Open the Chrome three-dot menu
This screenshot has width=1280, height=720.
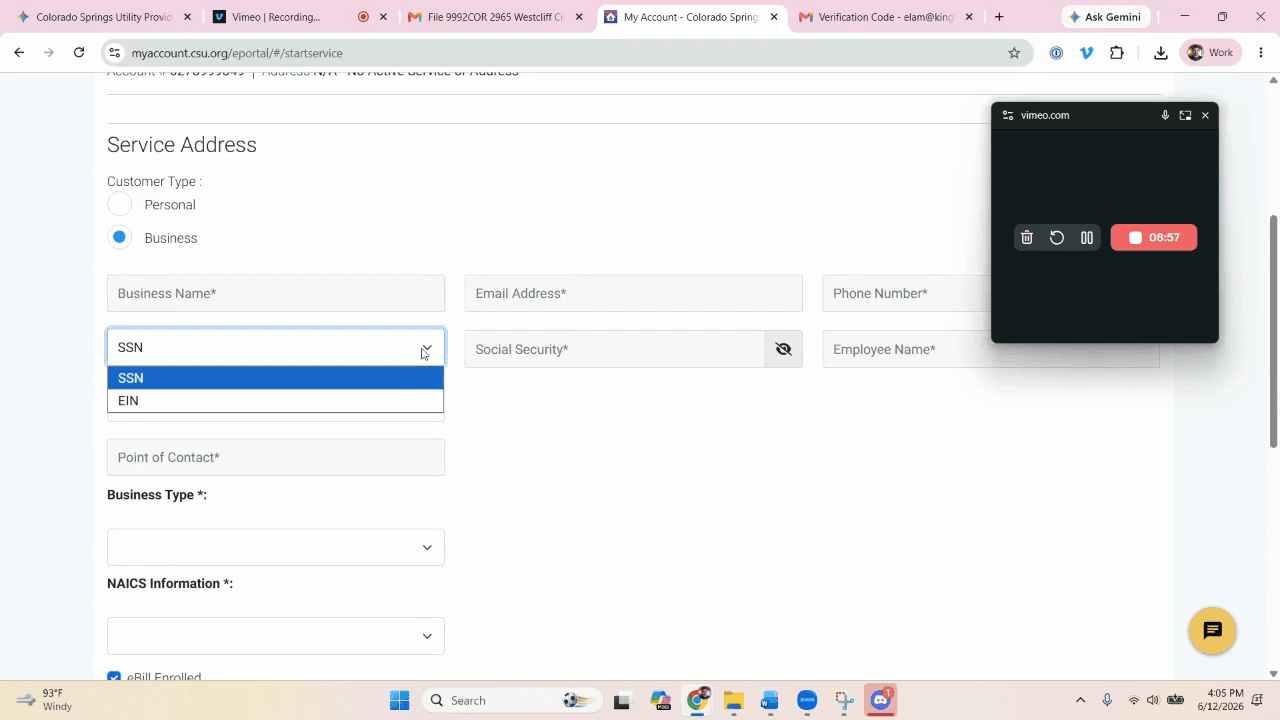(1261, 53)
